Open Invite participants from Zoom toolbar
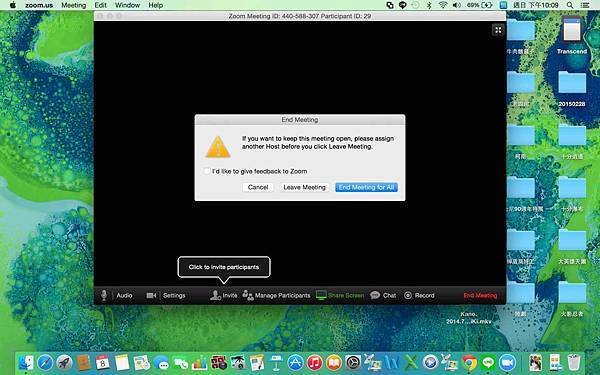600x375 pixels. pos(223,295)
